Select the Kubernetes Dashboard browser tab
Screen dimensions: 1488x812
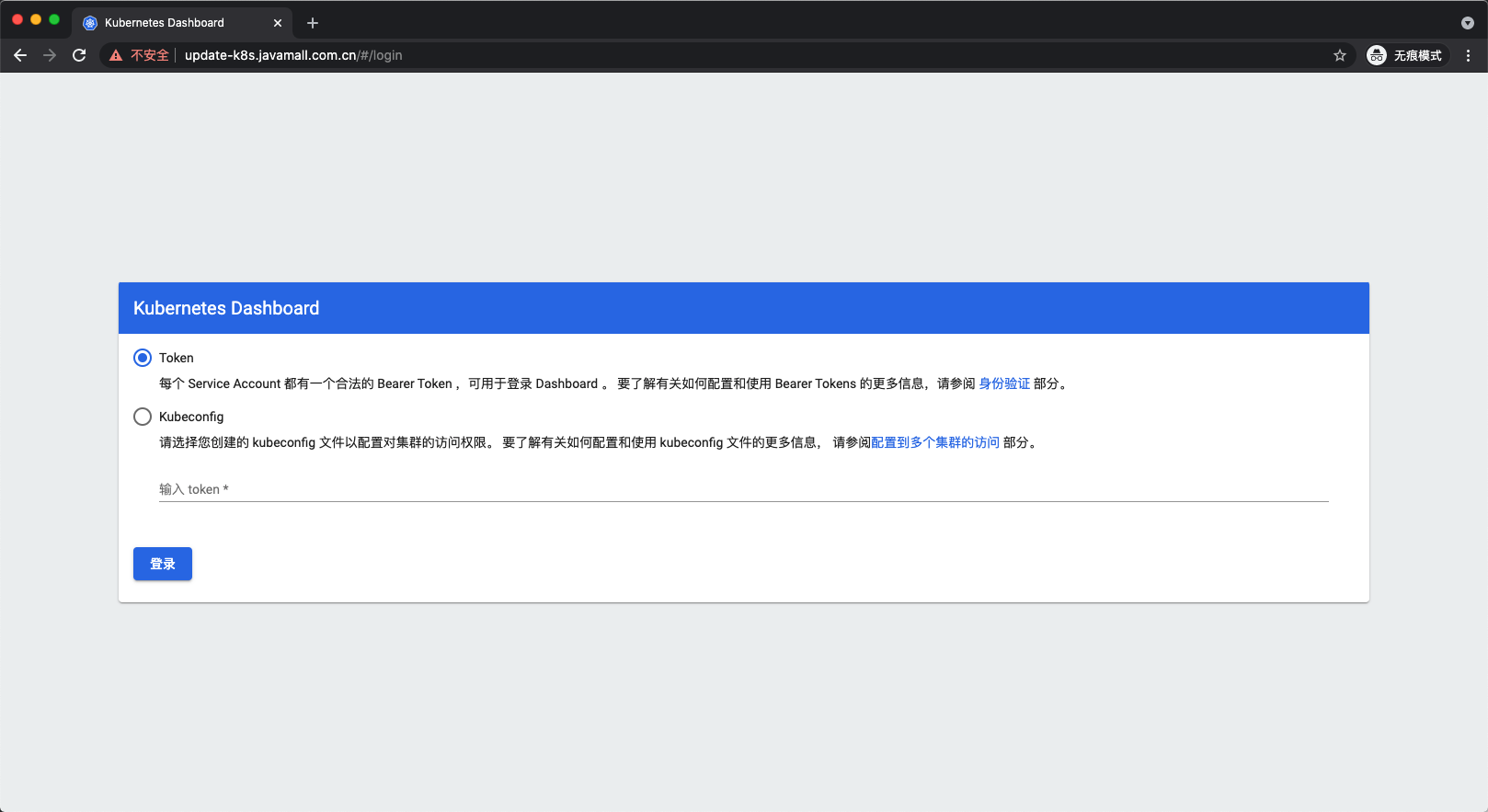182,23
